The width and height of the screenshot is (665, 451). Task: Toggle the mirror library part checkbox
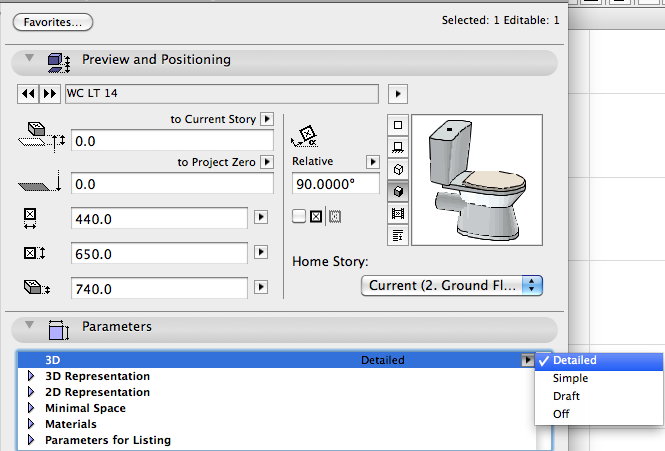299,216
